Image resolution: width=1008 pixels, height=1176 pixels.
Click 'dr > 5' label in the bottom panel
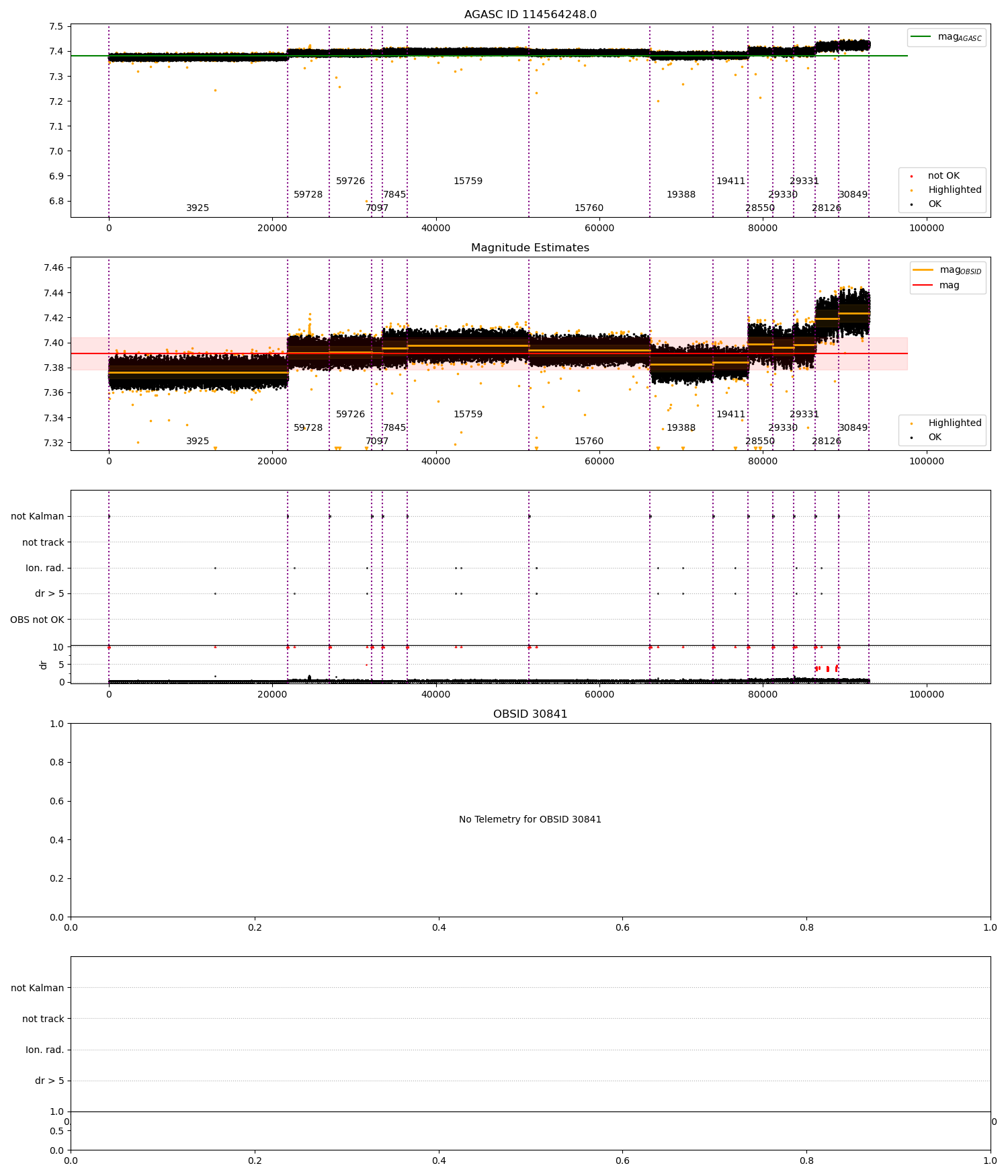pos(50,1081)
